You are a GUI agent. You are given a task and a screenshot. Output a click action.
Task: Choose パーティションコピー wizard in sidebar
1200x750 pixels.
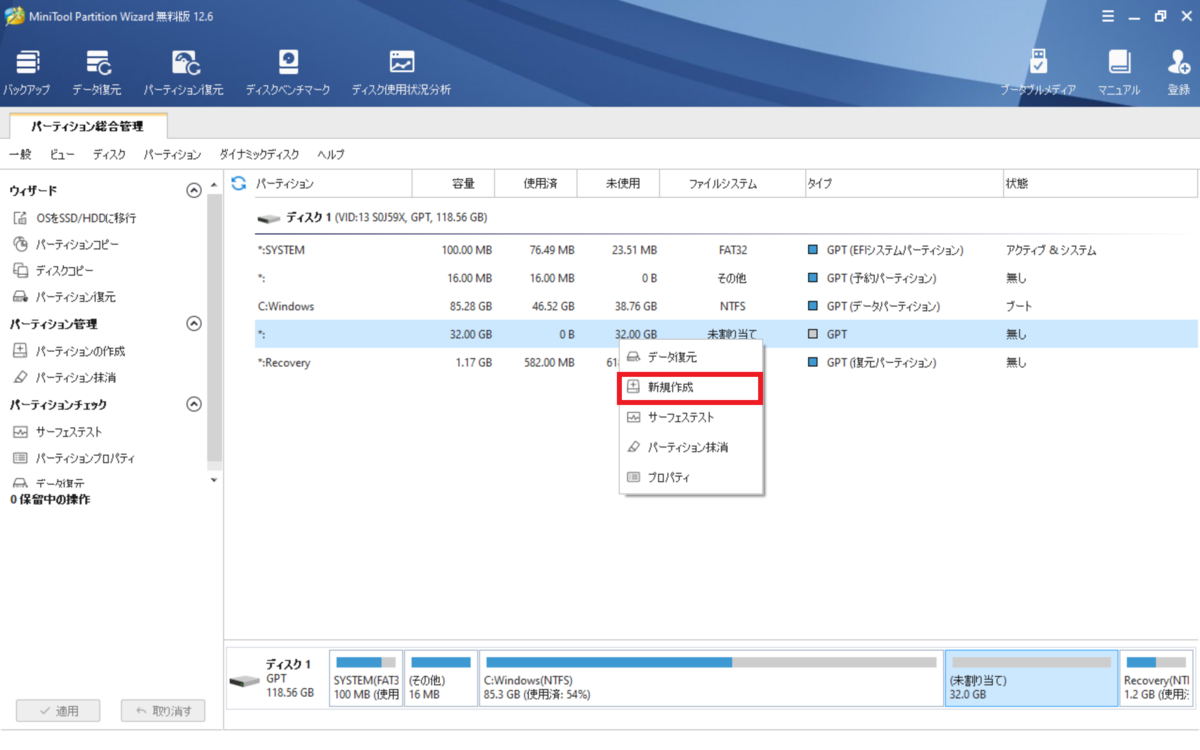(x=66, y=244)
